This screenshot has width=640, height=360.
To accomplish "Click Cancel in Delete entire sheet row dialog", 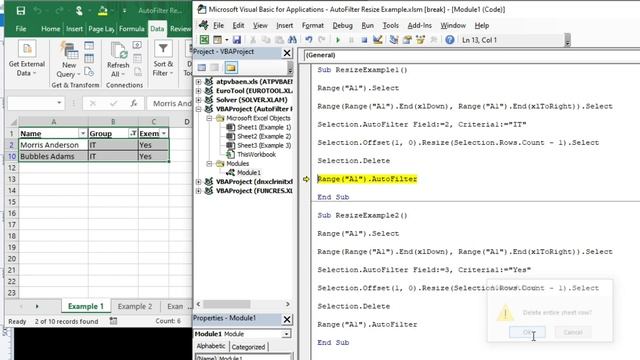I will coord(573,332).
